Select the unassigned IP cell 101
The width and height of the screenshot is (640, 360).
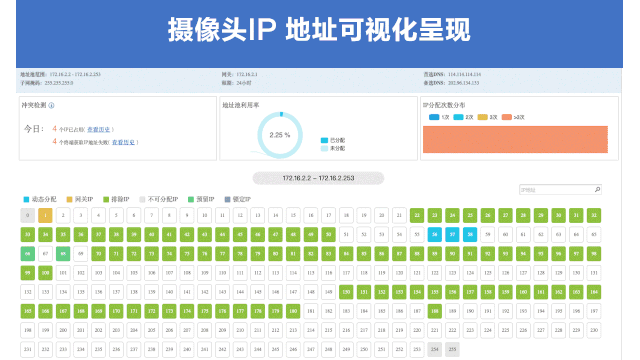coord(63,273)
